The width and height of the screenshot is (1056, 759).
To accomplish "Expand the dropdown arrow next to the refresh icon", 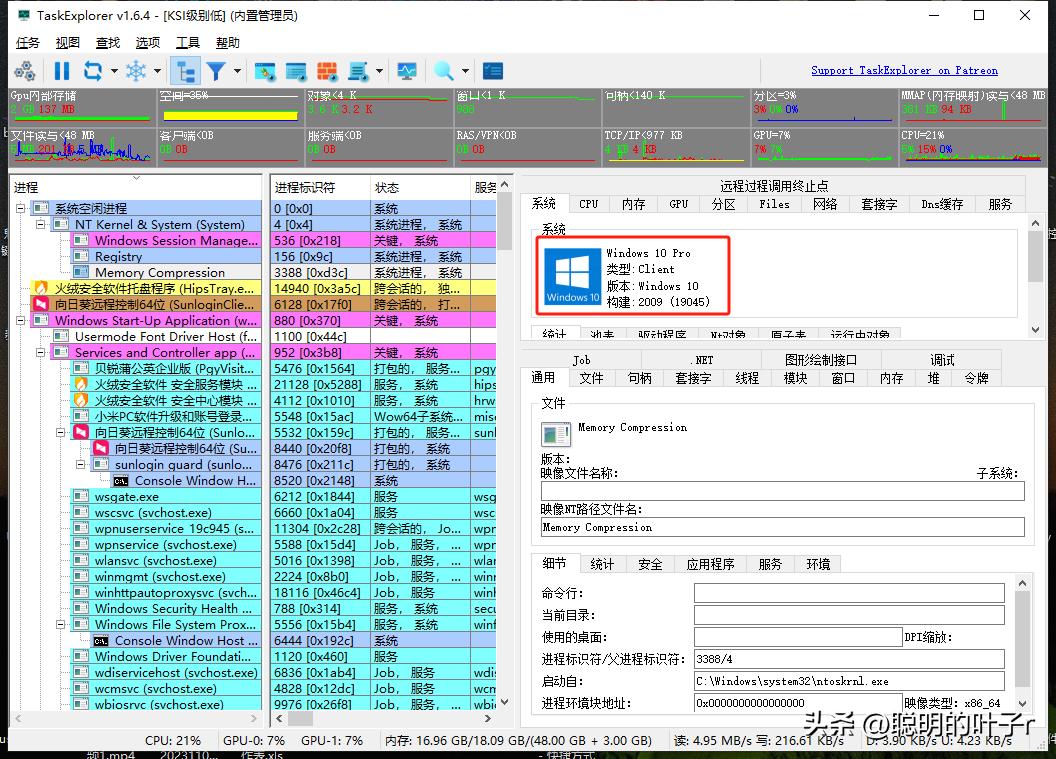I will click(114, 70).
